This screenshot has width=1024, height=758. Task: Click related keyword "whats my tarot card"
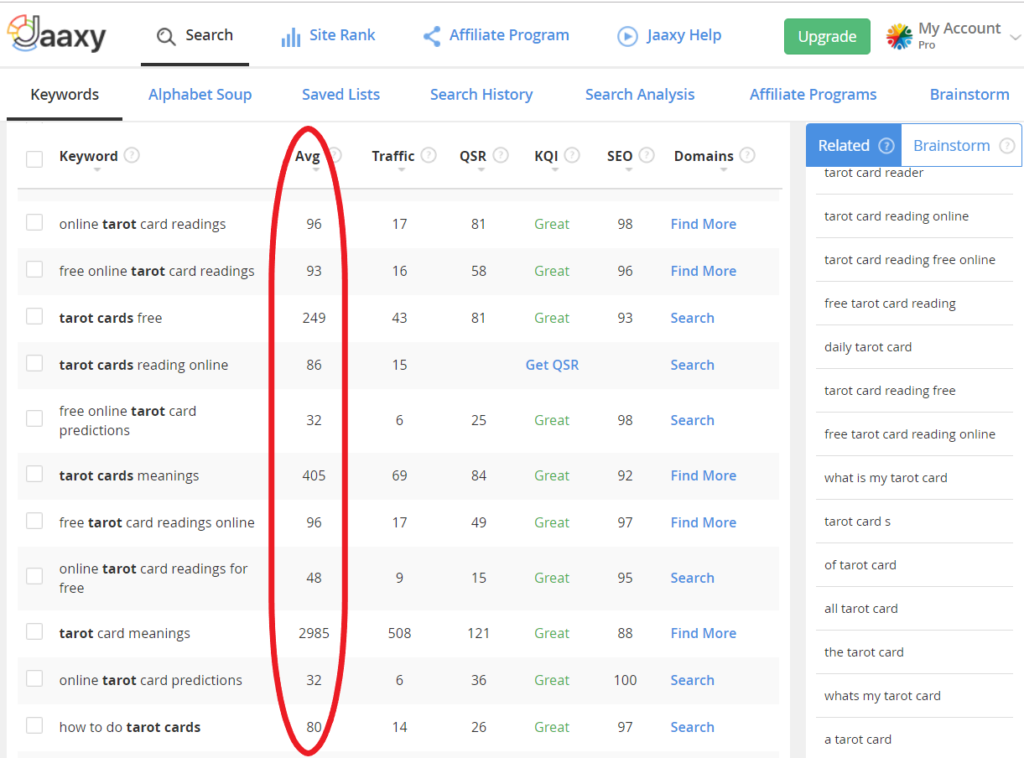[x=882, y=695]
